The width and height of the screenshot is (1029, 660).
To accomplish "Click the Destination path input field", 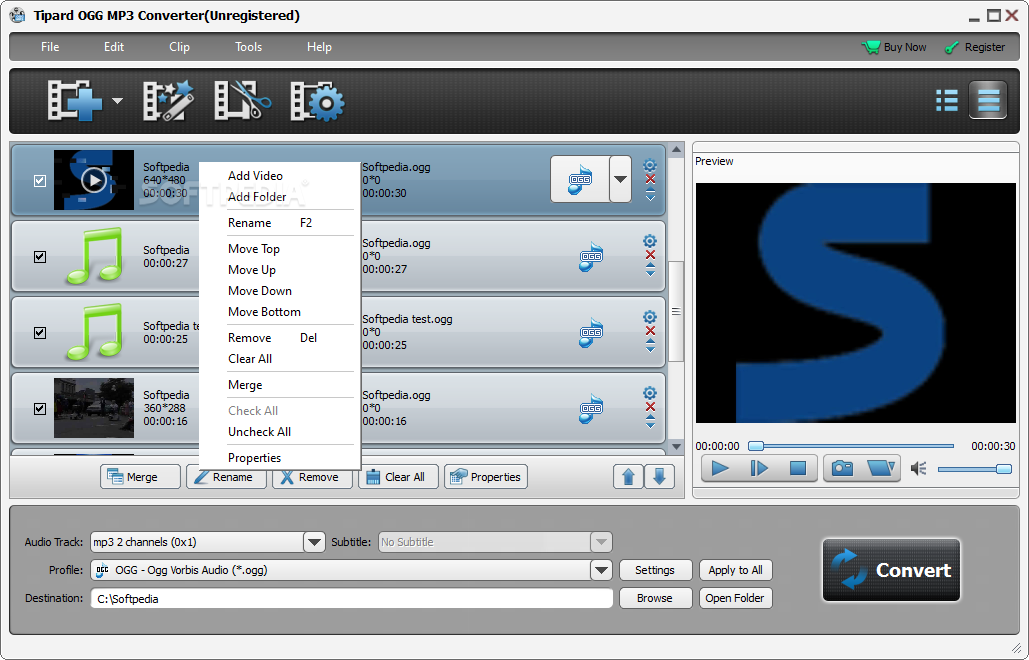I will pos(352,598).
